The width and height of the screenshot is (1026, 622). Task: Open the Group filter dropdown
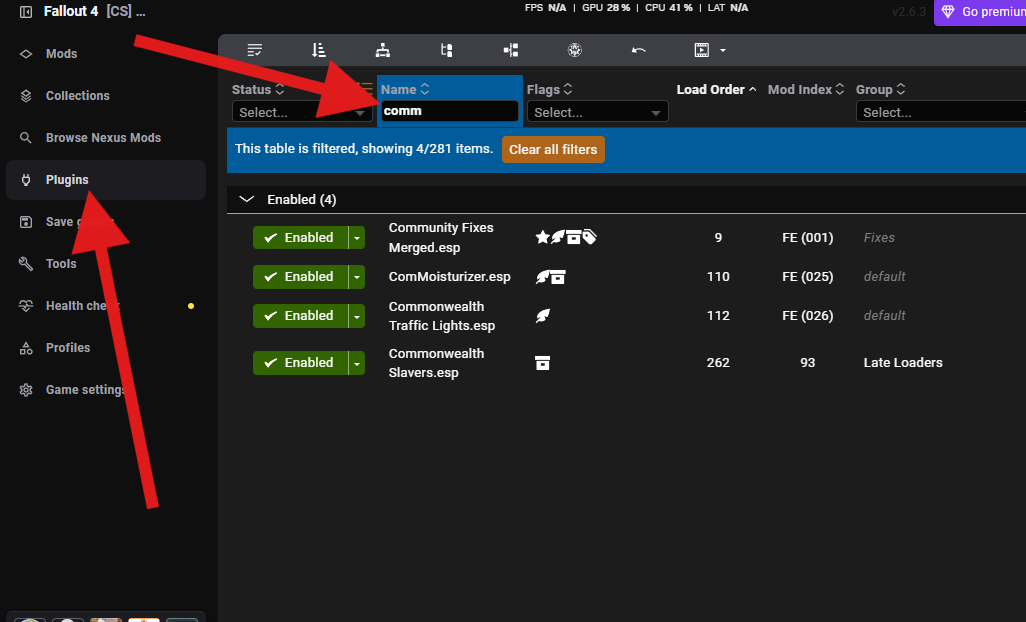tap(941, 112)
